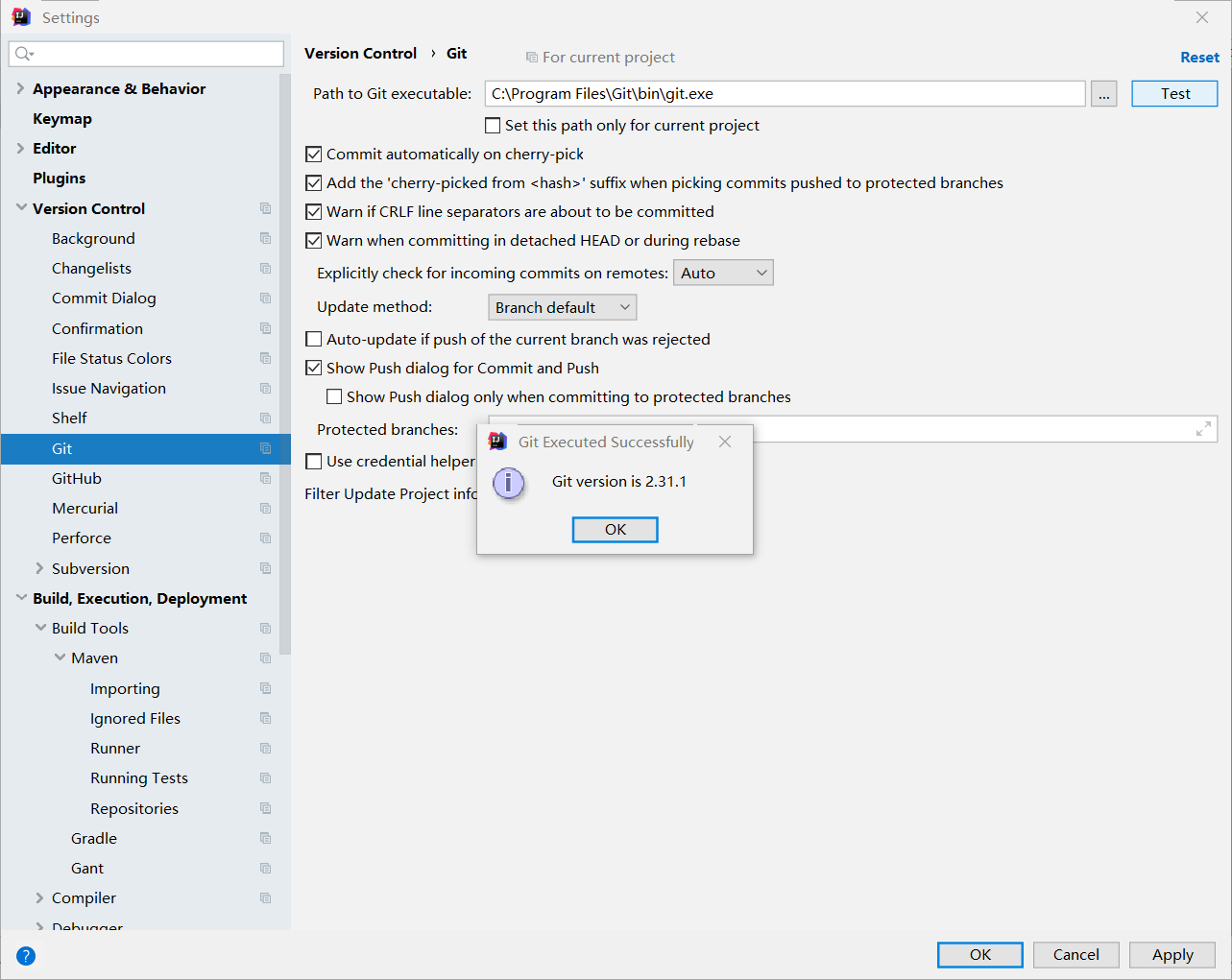Click Version Control in the breadcrumb
Viewport: 1232px width, 980px height.
360,54
